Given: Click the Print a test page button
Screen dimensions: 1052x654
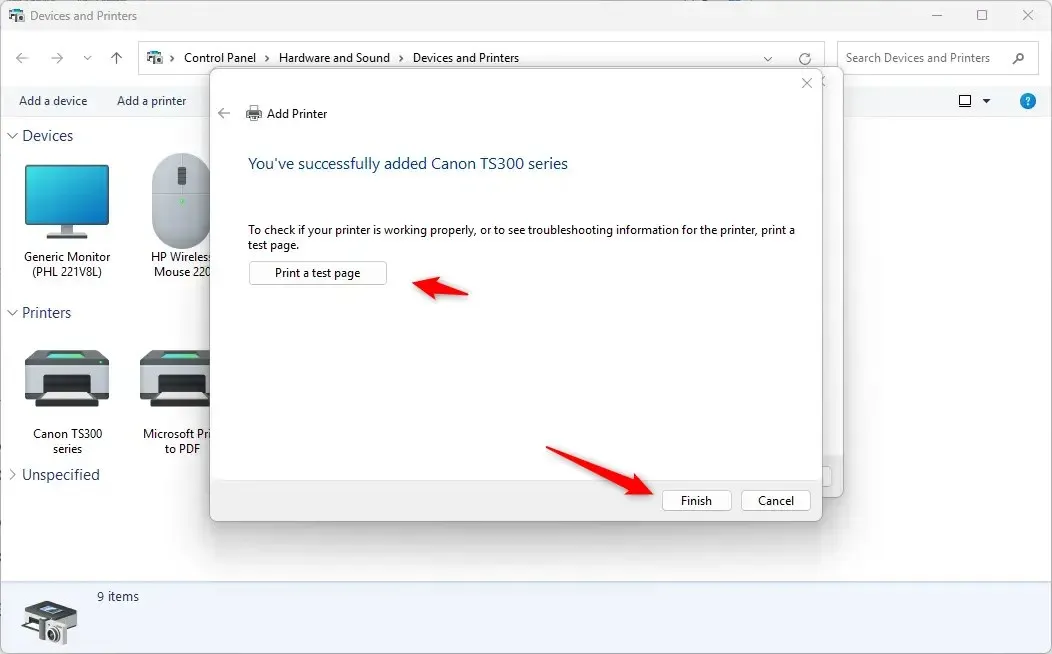Looking at the screenshot, I should [317, 273].
